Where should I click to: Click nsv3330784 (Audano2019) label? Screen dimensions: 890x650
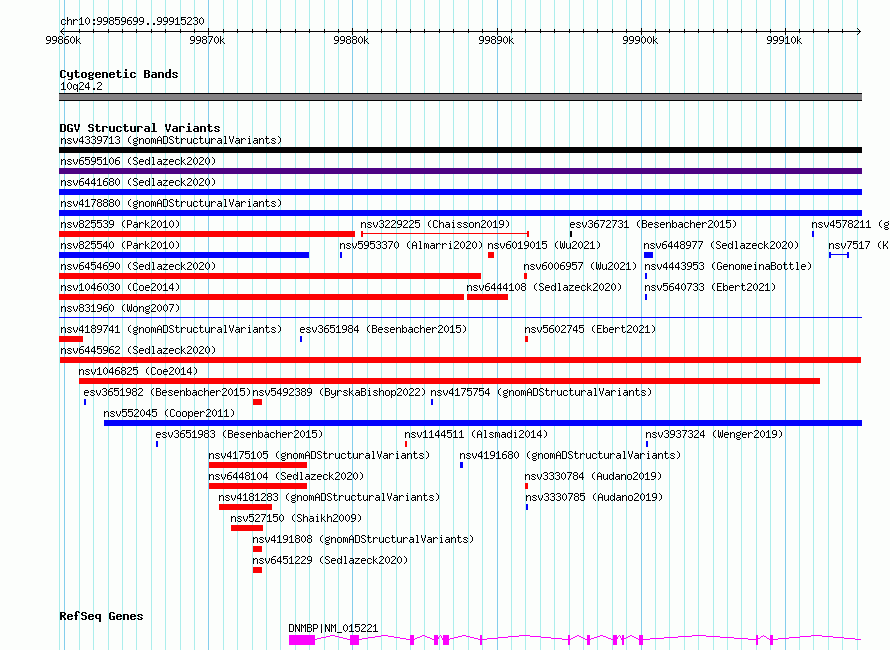click(x=593, y=476)
